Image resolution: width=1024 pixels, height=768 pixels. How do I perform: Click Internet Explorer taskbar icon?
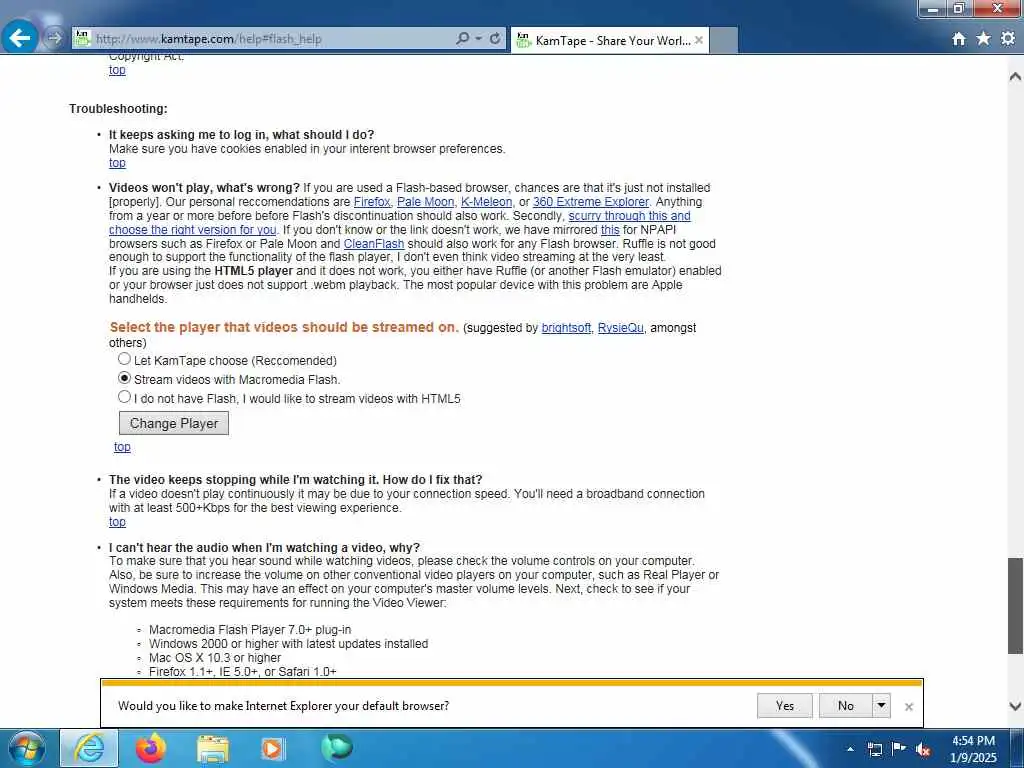tap(89, 748)
